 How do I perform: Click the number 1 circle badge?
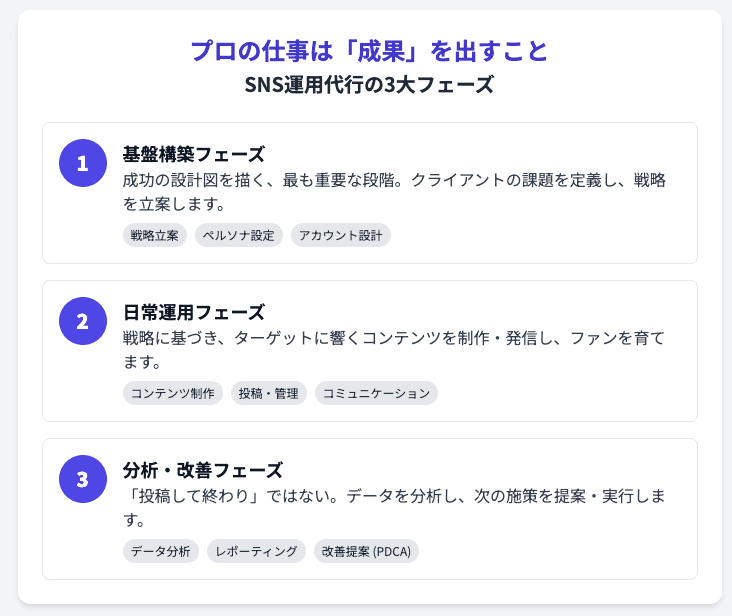83,163
